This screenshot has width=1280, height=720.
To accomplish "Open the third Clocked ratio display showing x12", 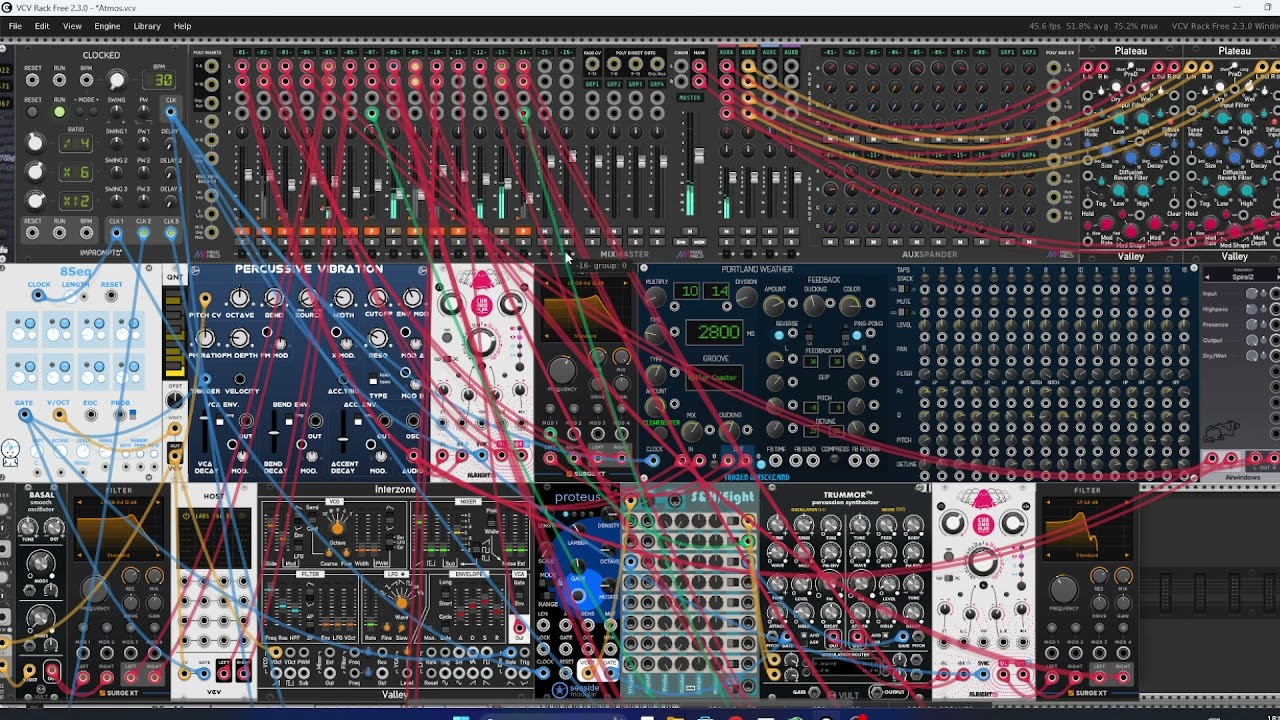I will coord(76,201).
